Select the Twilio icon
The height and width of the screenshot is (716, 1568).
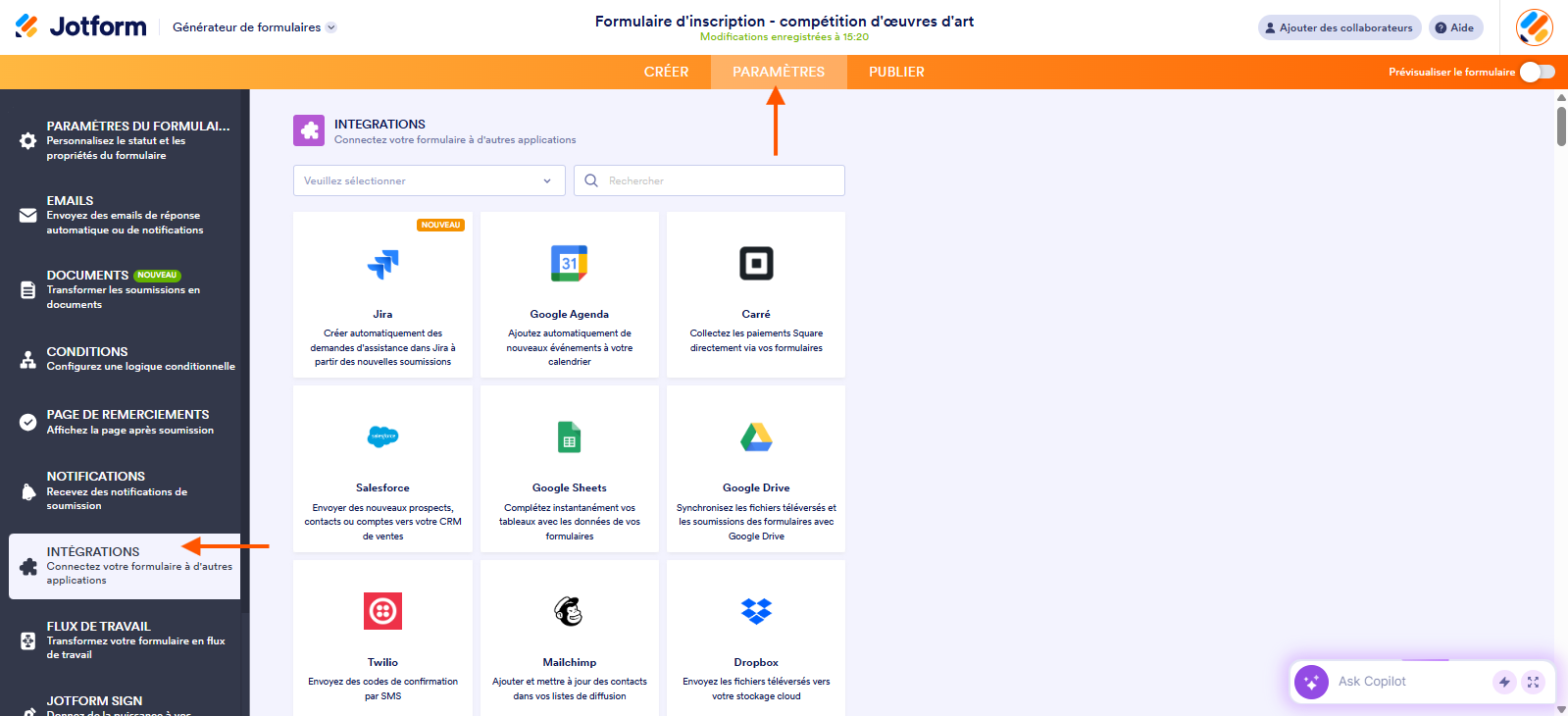pyautogui.click(x=382, y=611)
